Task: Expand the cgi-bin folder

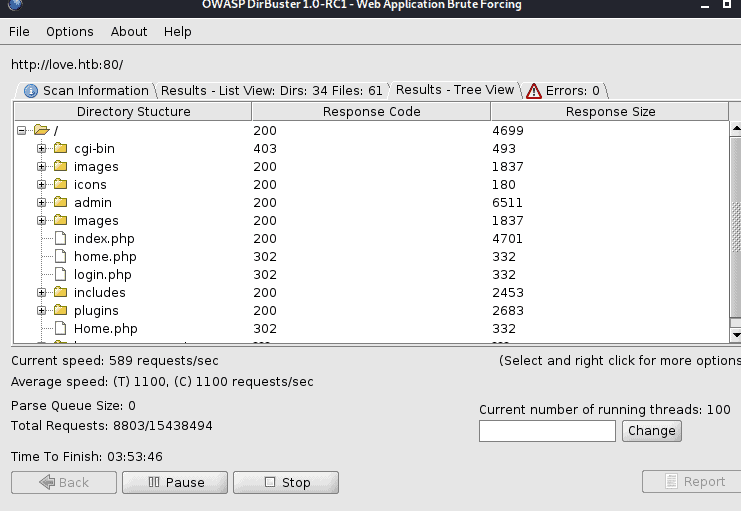Action: click(42, 148)
